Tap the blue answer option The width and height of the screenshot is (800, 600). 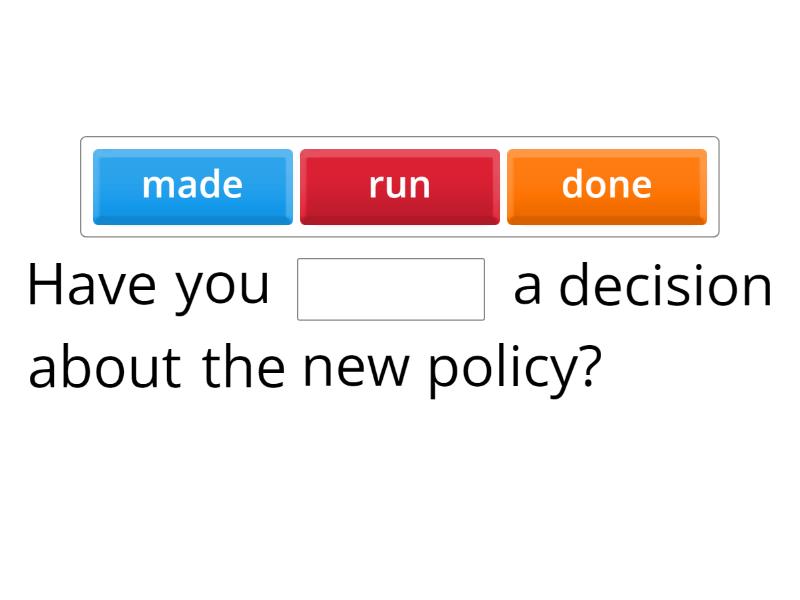coord(193,187)
